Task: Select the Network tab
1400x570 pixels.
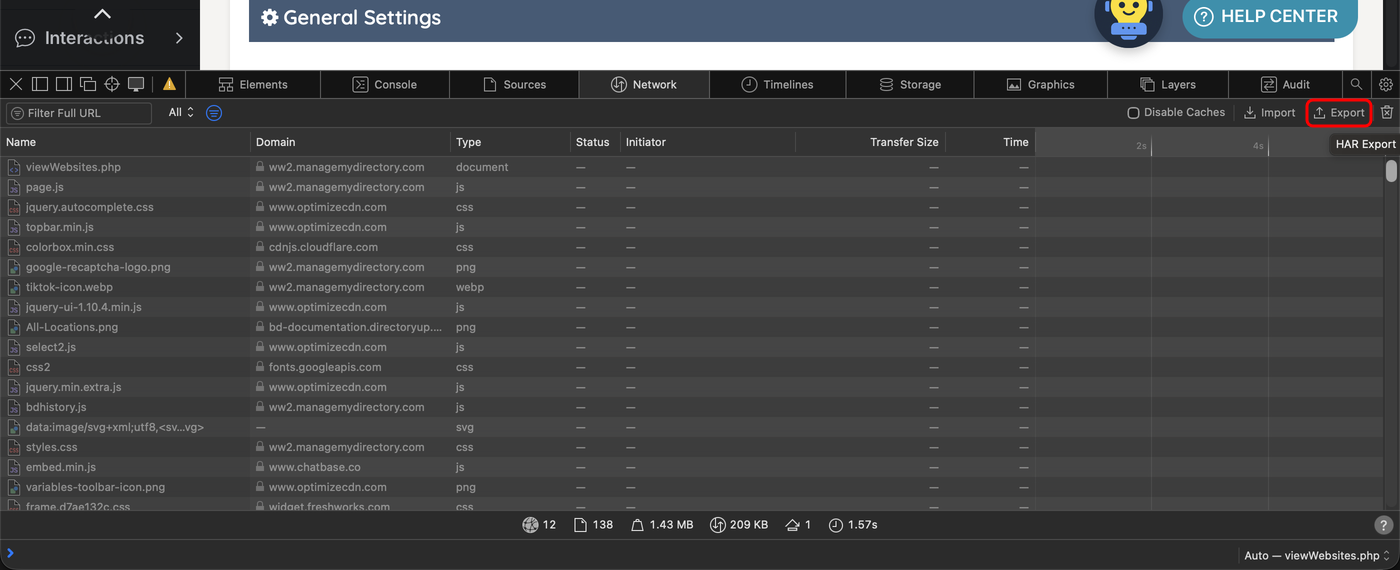Action: tap(644, 85)
